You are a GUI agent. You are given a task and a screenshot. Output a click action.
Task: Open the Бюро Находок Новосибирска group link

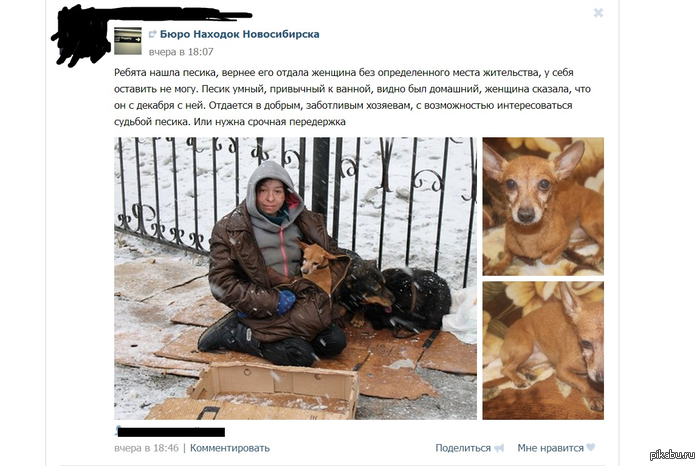pyautogui.click(x=239, y=34)
